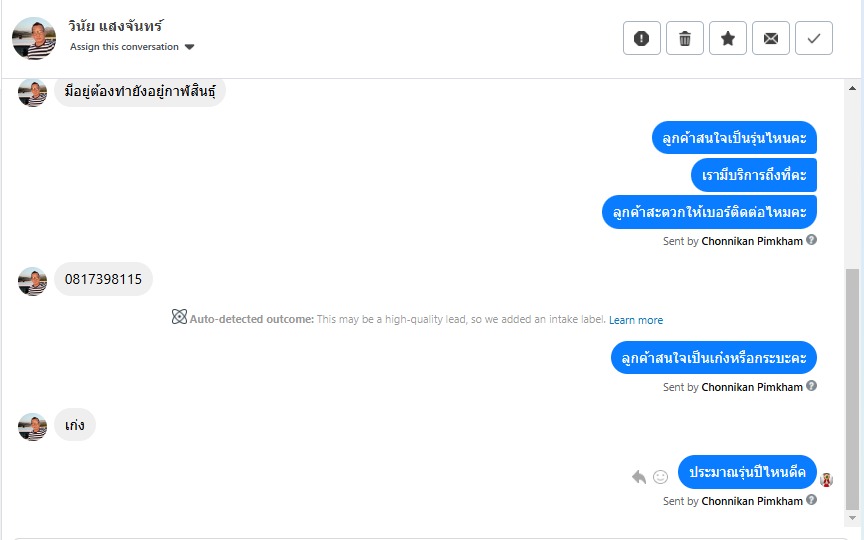Open the header profile picture
This screenshot has height=540, width=864.
click(34, 38)
